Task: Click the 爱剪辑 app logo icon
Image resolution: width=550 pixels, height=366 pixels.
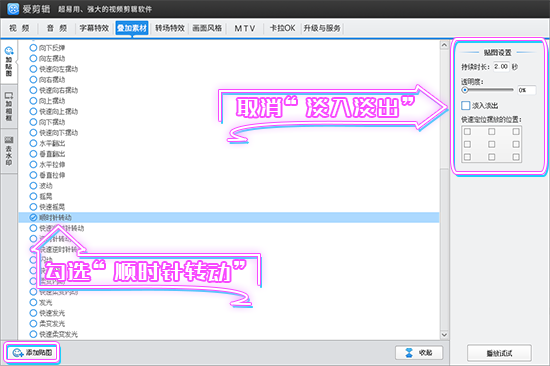Action: coord(13,9)
